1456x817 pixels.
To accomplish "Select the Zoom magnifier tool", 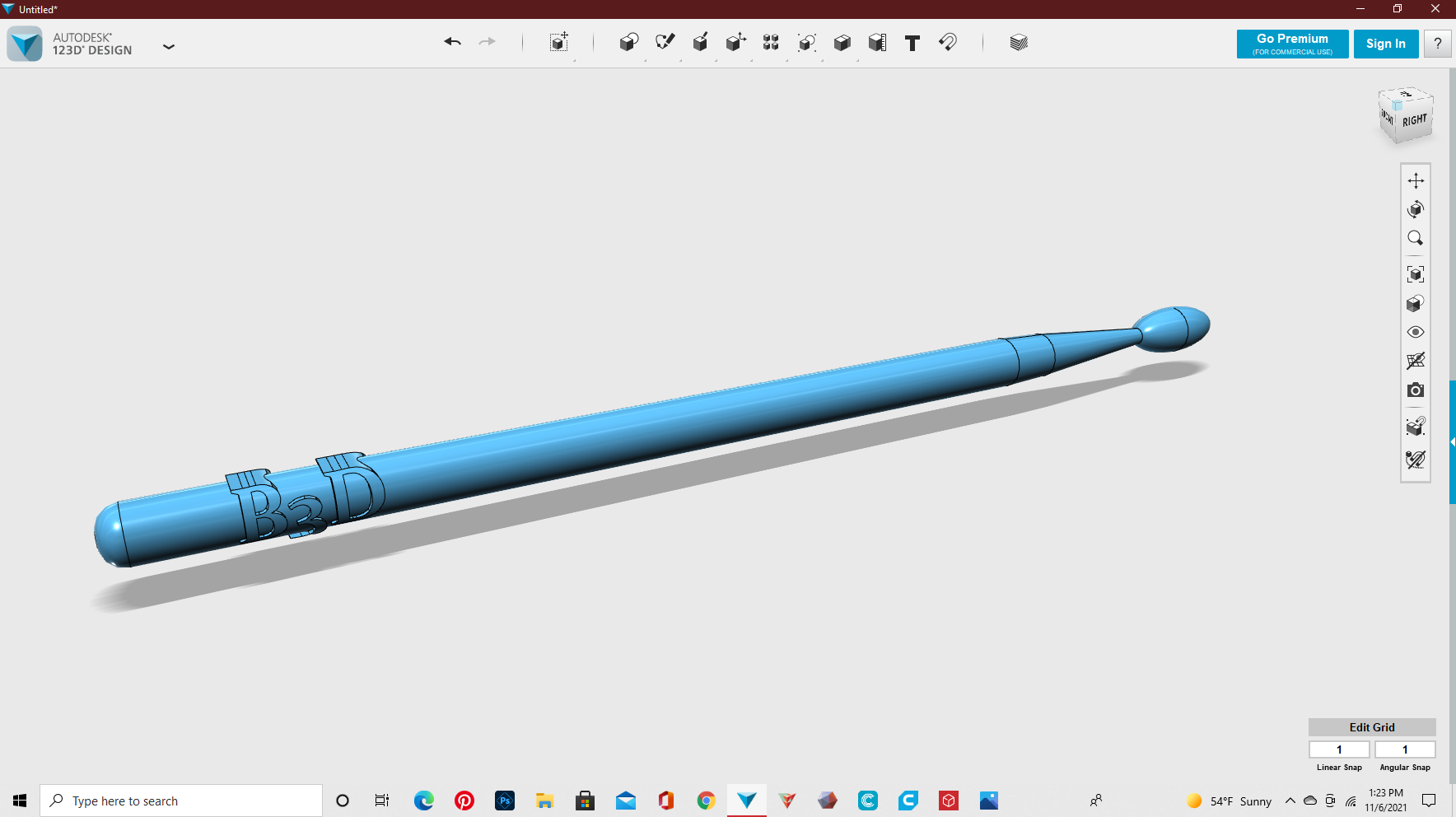I will [x=1416, y=238].
